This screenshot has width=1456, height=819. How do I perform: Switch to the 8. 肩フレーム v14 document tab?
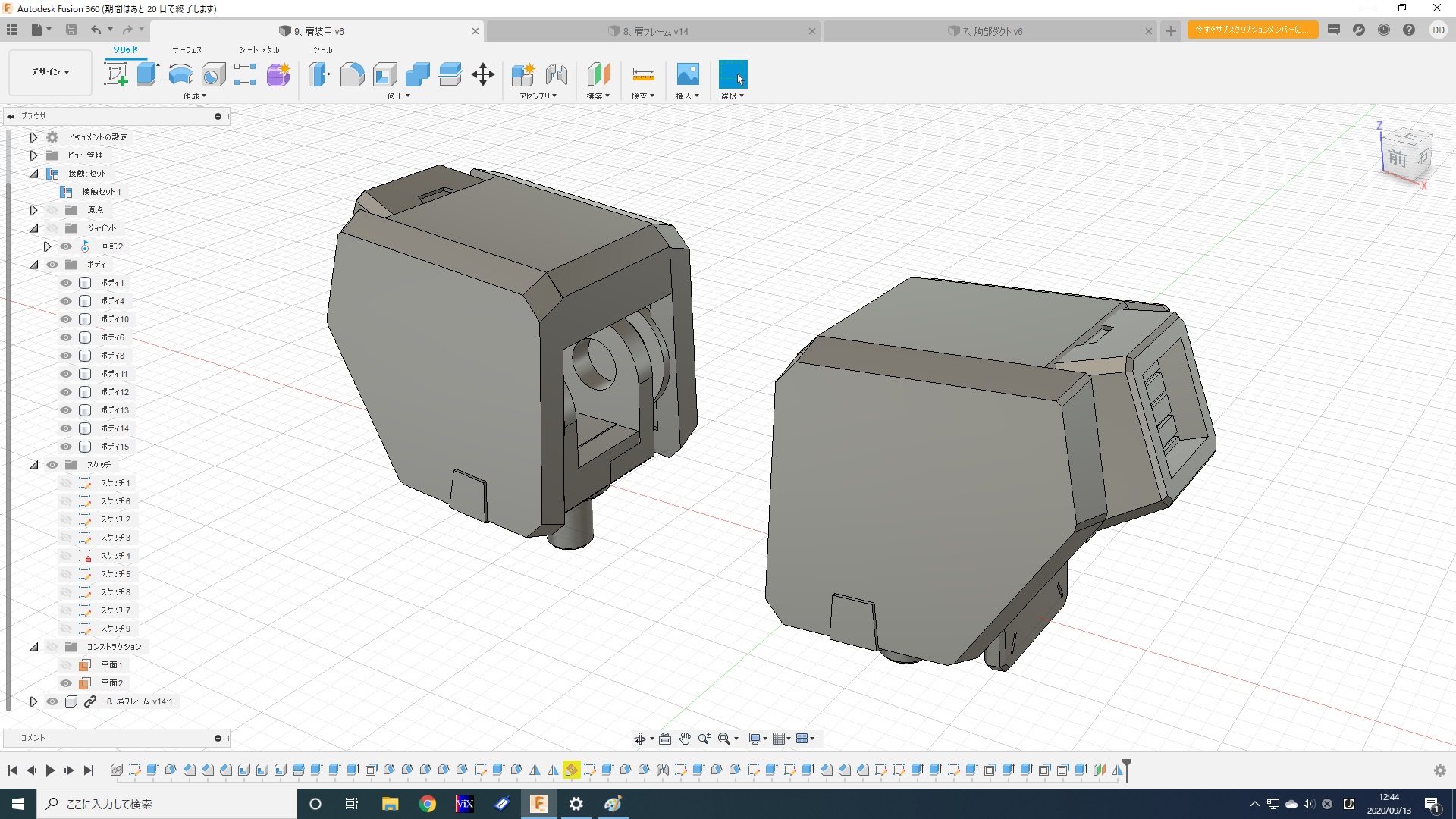(x=655, y=31)
